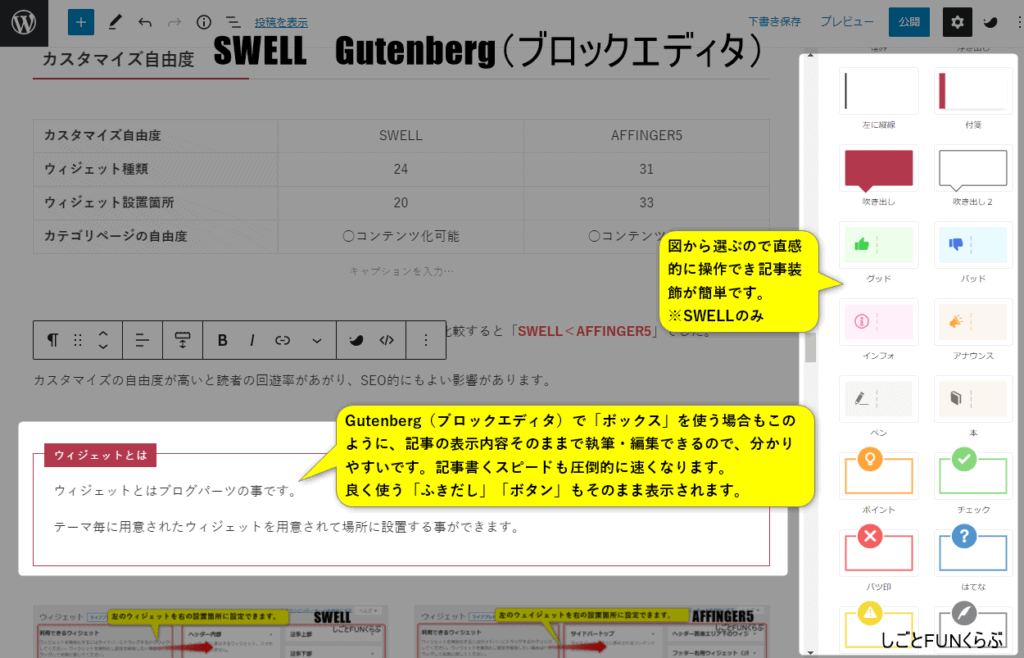Click the 投稿を表示 link
The width and height of the screenshot is (1024, 658).
(x=281, y=22)
